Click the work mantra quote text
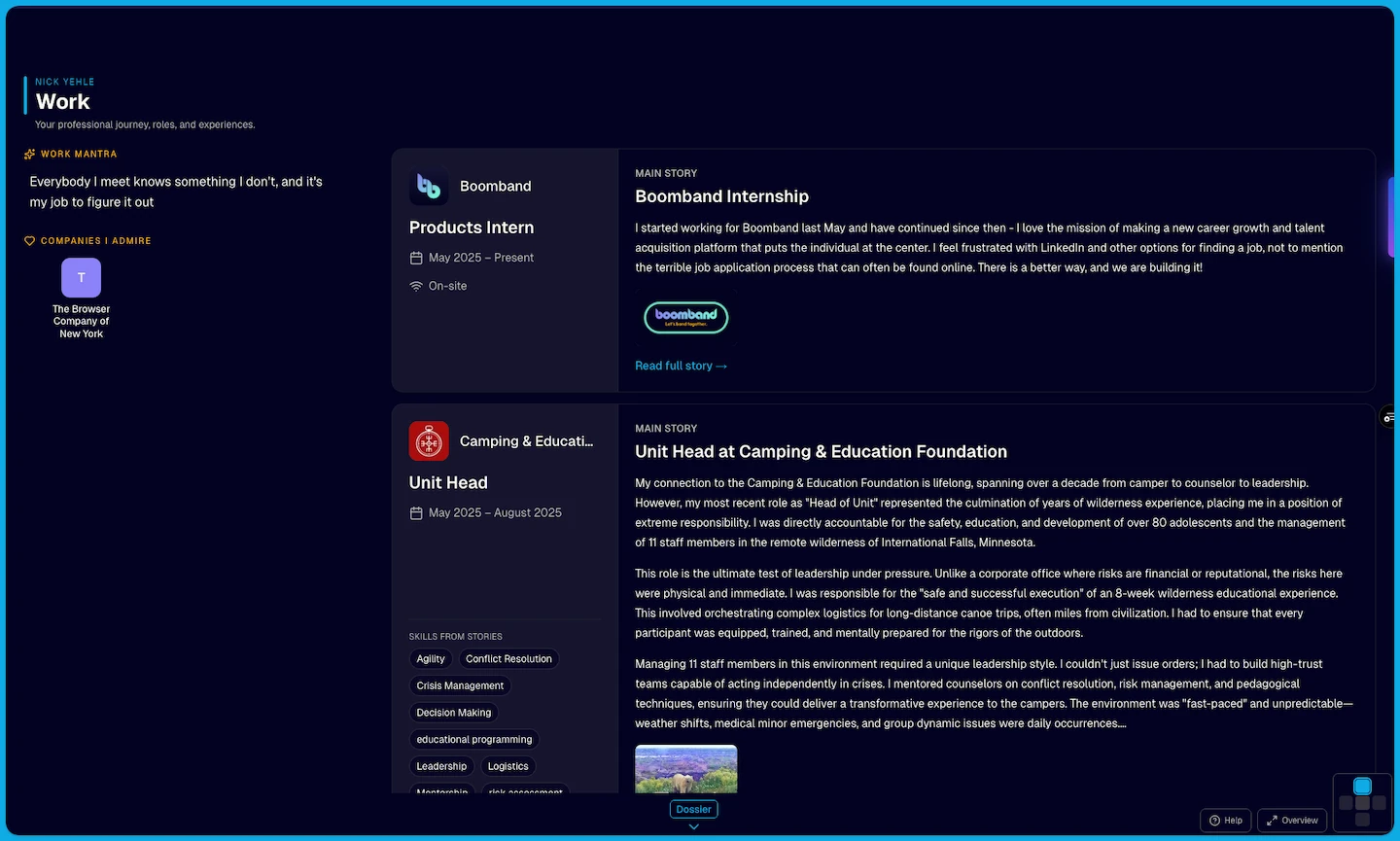 tap(176, 192)
